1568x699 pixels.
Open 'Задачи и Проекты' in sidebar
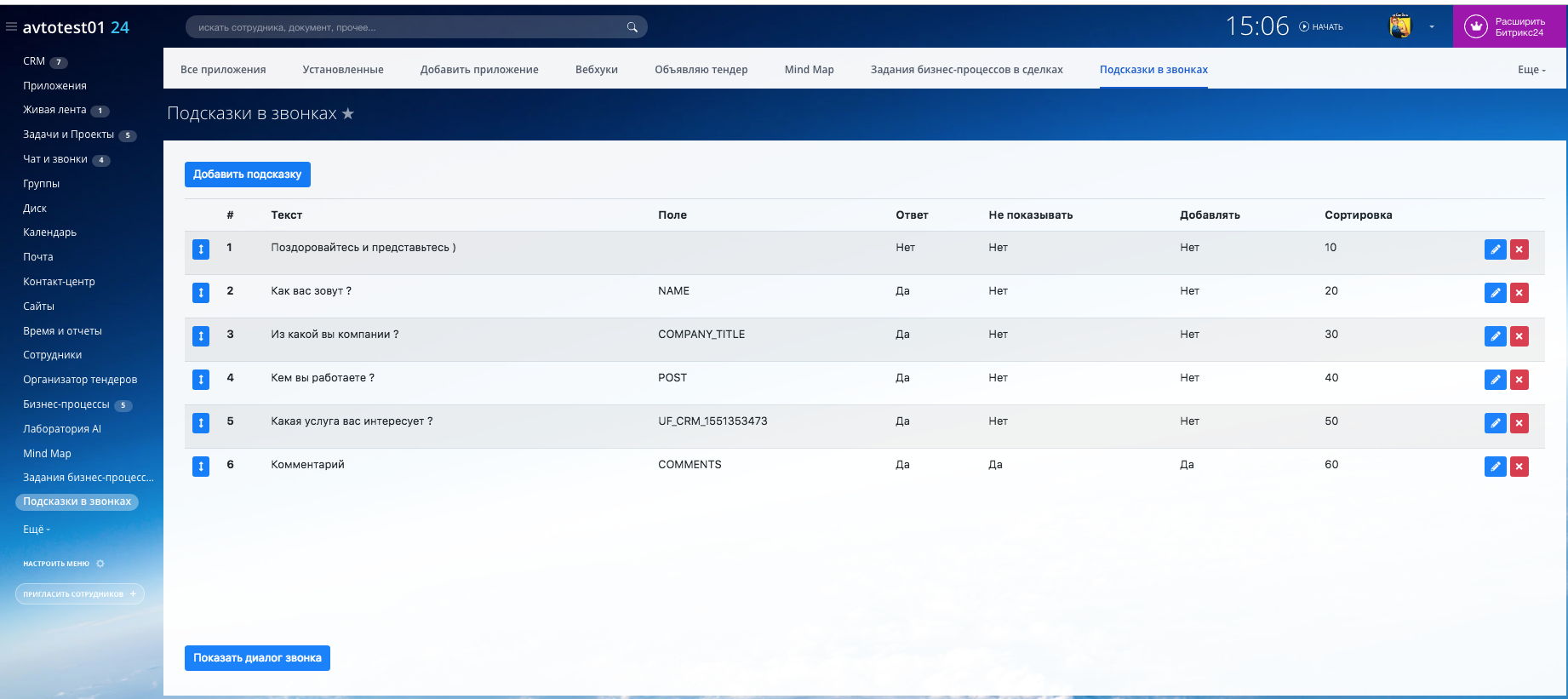pos(68,135)
